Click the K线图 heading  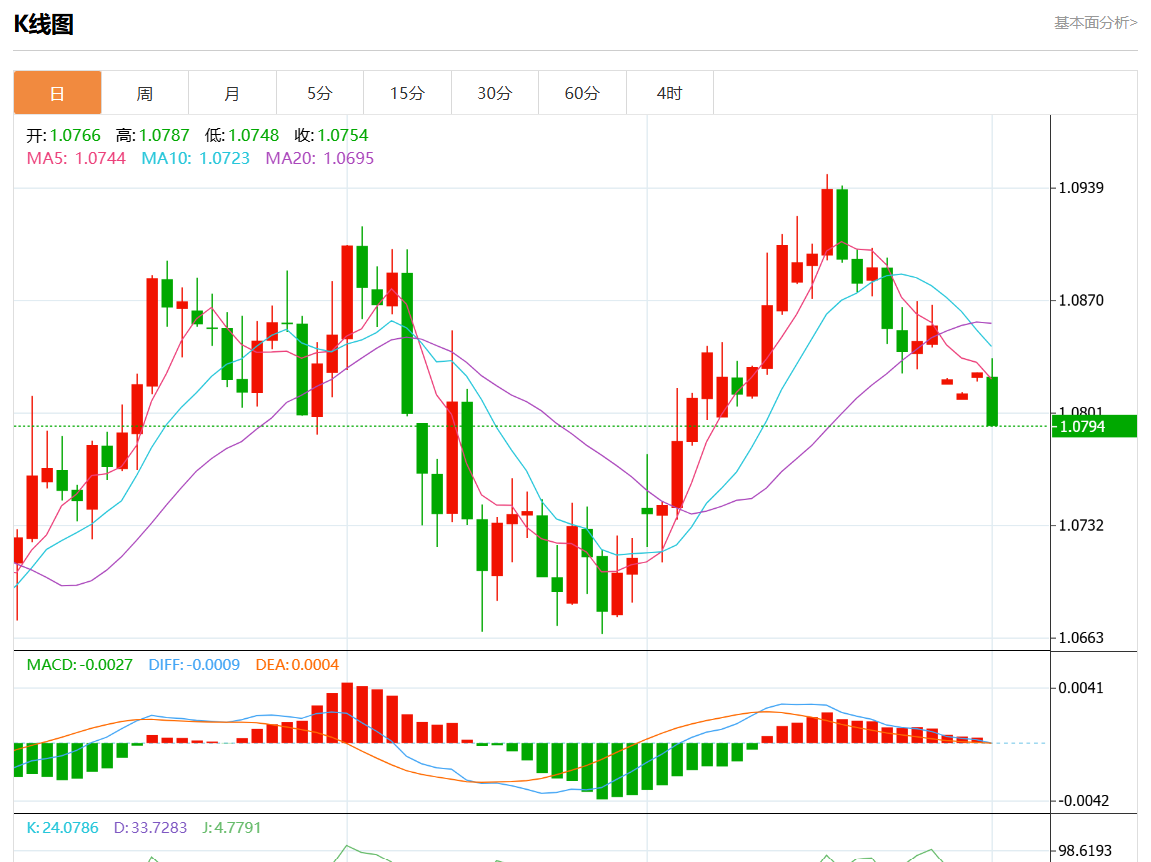coord(43,24)
